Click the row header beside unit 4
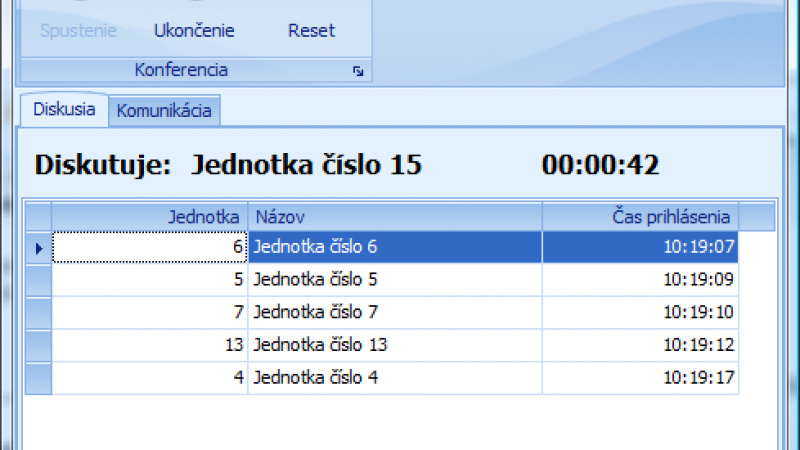The image size is (800, 450). [38, 378]
